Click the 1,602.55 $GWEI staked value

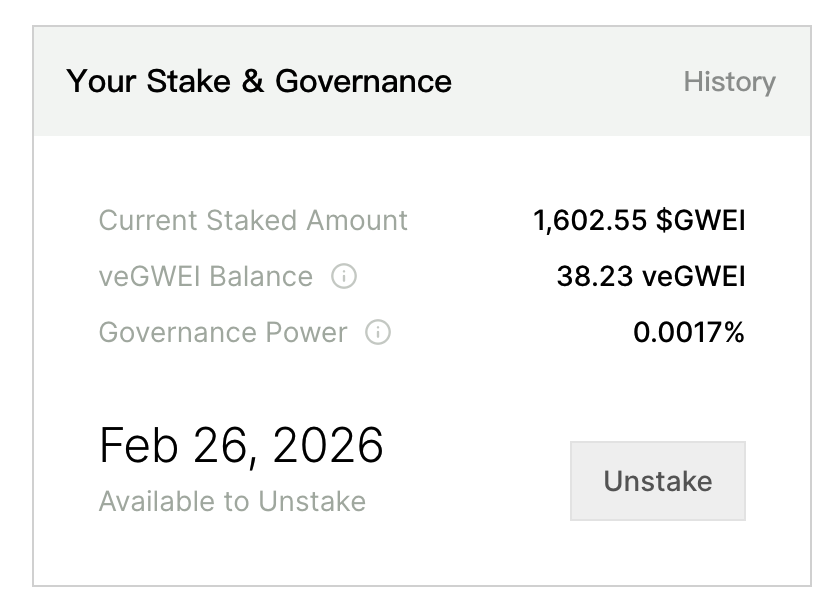639,221
